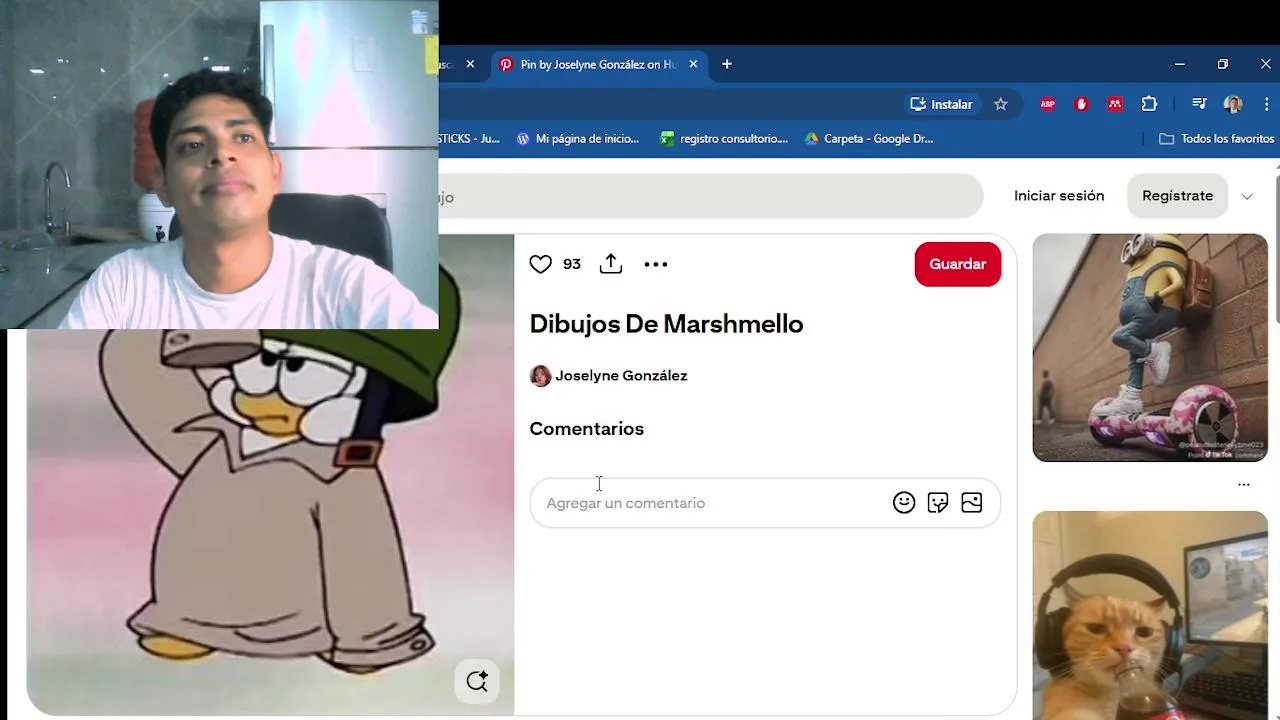Open the cat with headphones pin thumbnail
The width and height of the screenshot is (1280, 720).
[1150, 615]
